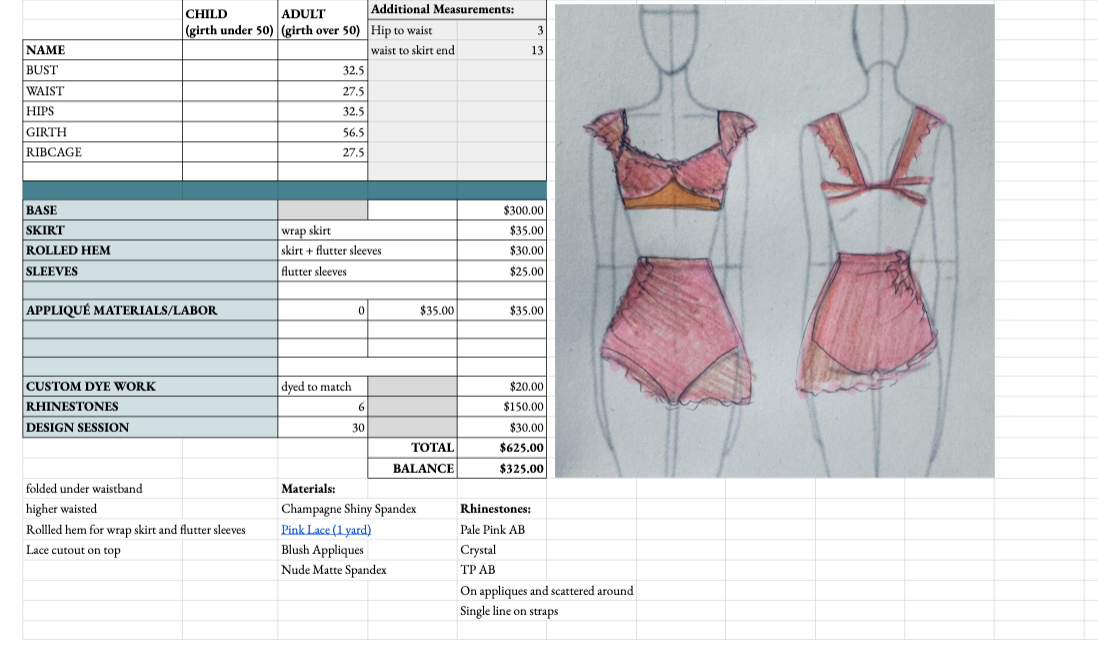Click the appliqué quantity 0 cell
The width and height of the screenshot is (1098, 656).
[x=323, y=310]
